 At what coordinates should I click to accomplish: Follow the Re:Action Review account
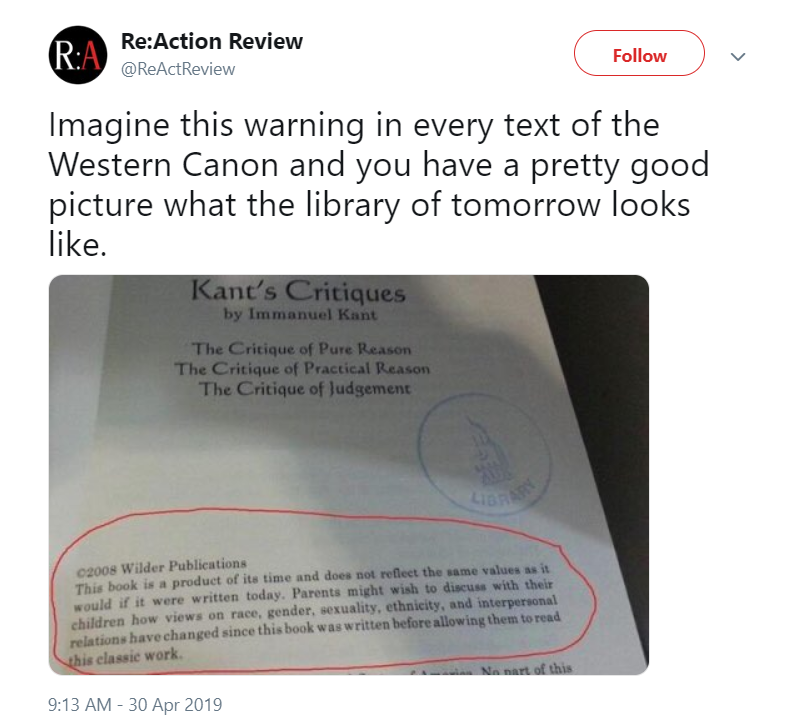639,53
